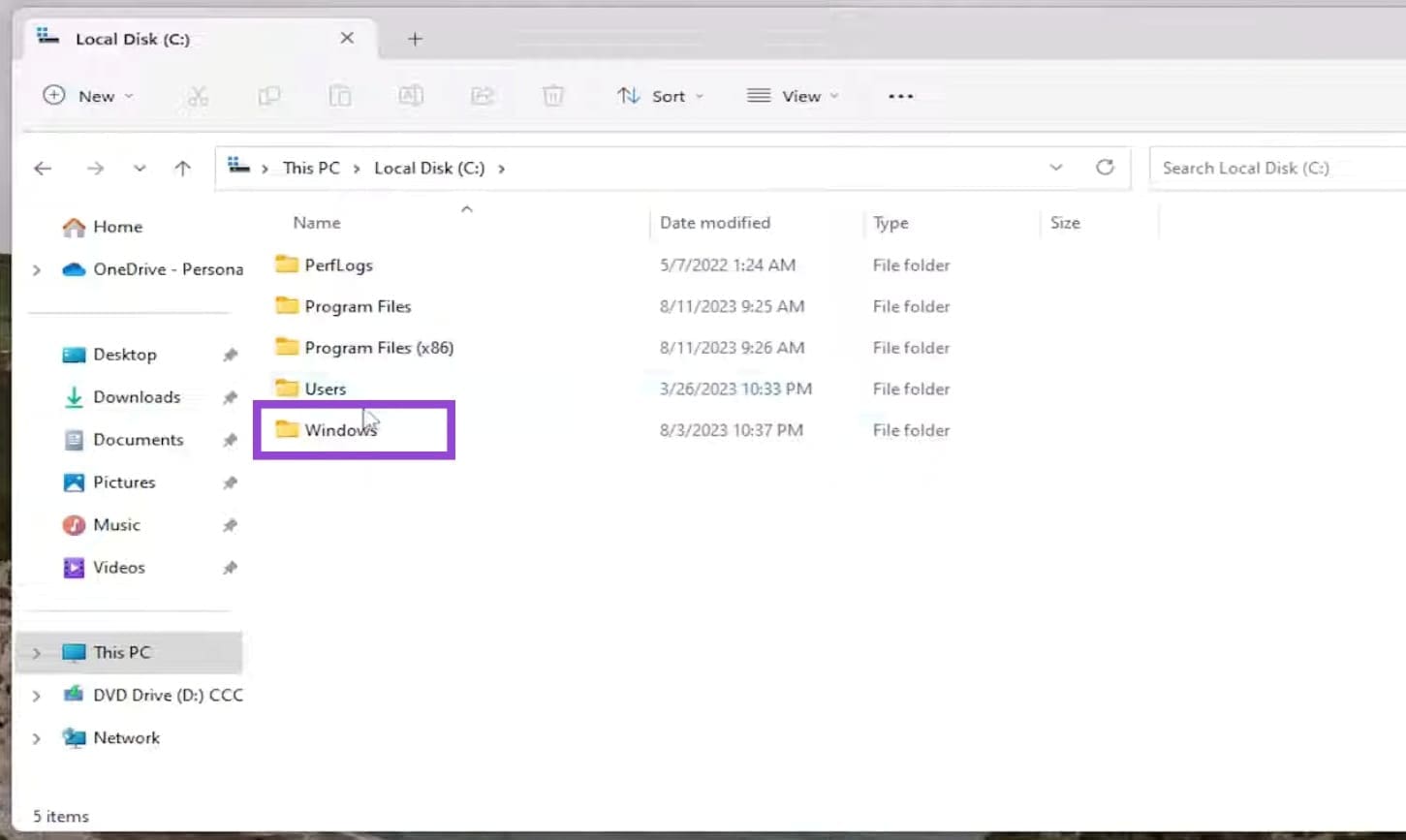The width and height of the screenshot is (1406, 840).
Task: Open a new Explorer tab with the plus button
Action: tap(415, 39)
